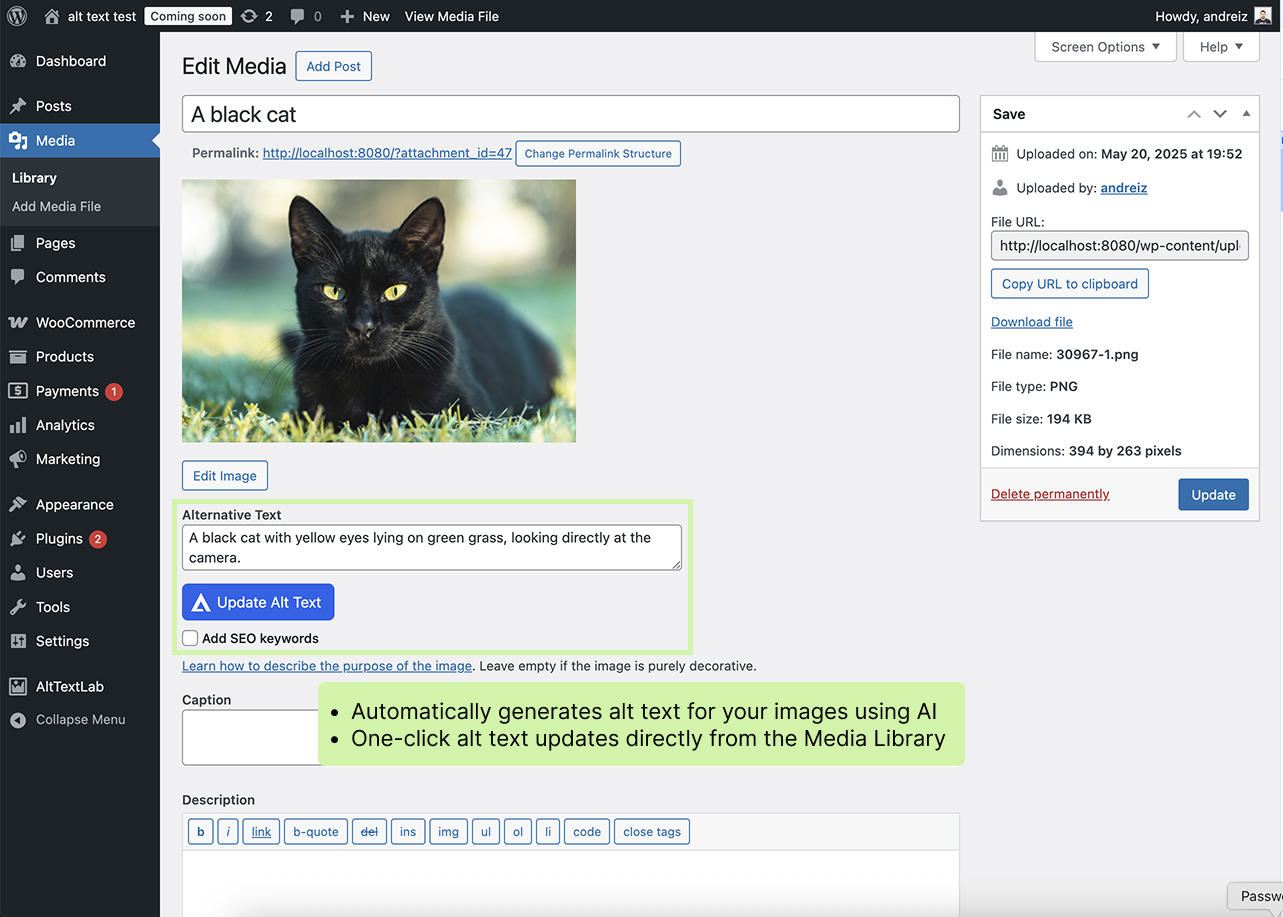Click Copy URL to clipboard button
Viewport: 1283px width, 917px height.
coord(1070,284)
